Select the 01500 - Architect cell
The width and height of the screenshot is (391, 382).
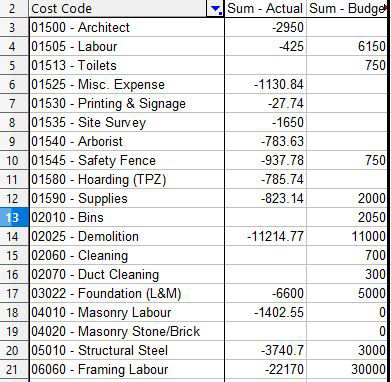click(x=127, y=27)
